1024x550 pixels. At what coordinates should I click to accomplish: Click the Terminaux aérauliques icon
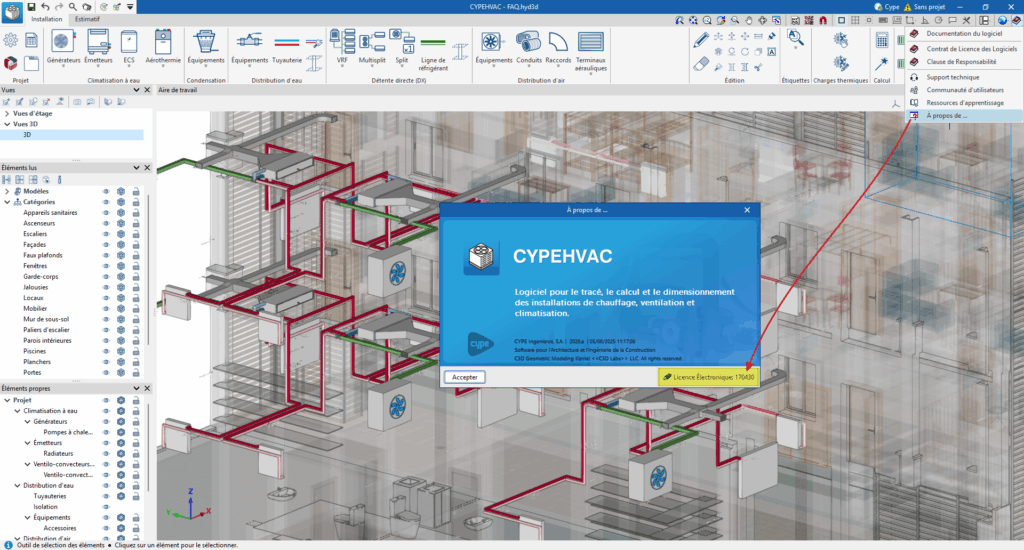[x=591, y=42]
